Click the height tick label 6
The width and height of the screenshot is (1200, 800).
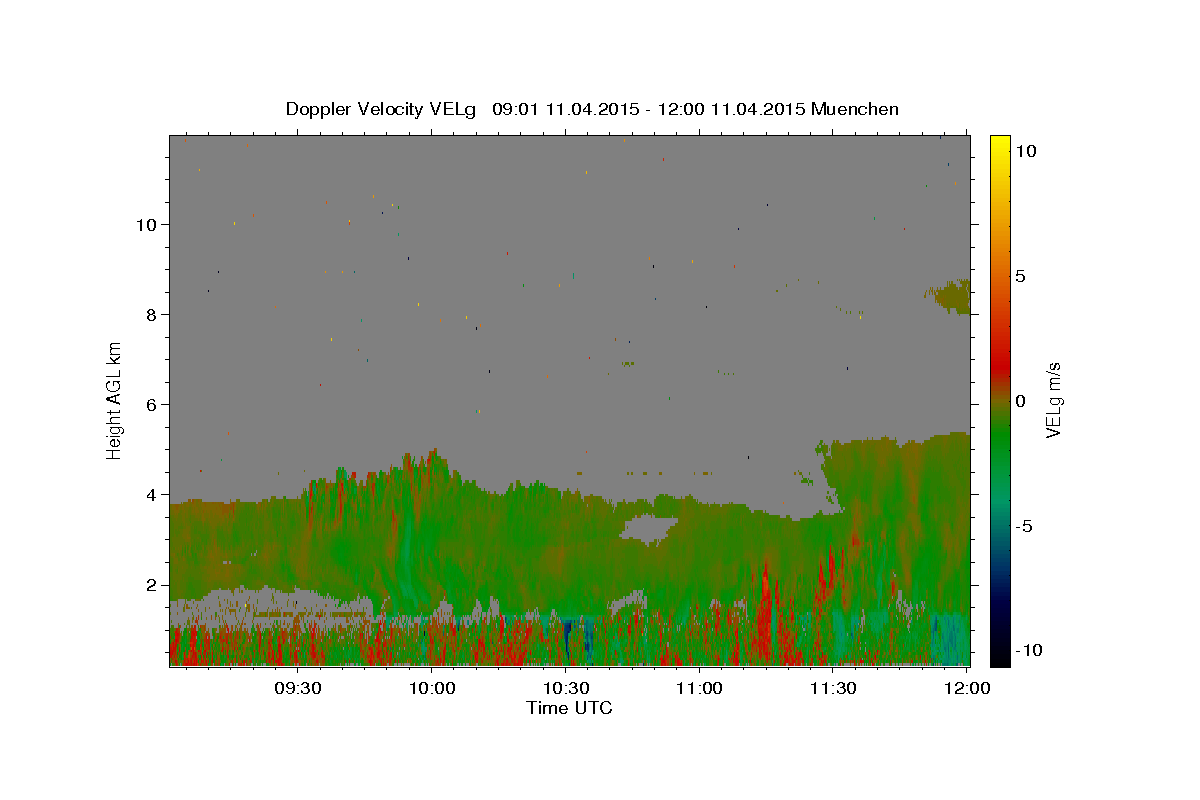[x=153, y=405]
